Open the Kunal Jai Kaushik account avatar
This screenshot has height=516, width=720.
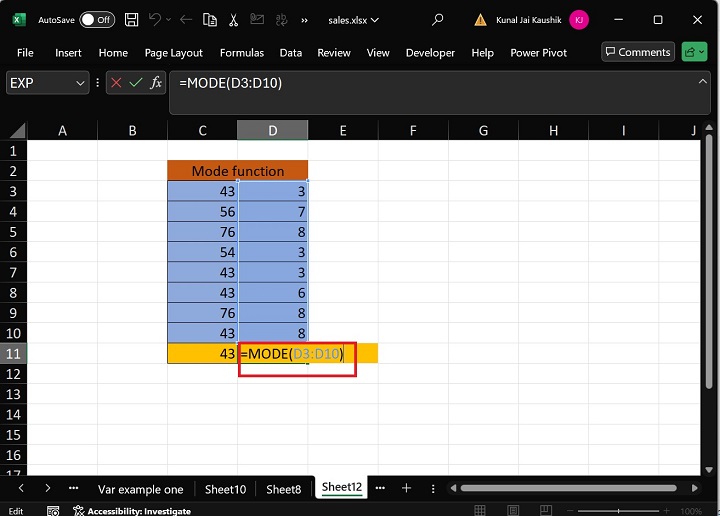click(579, 20)
